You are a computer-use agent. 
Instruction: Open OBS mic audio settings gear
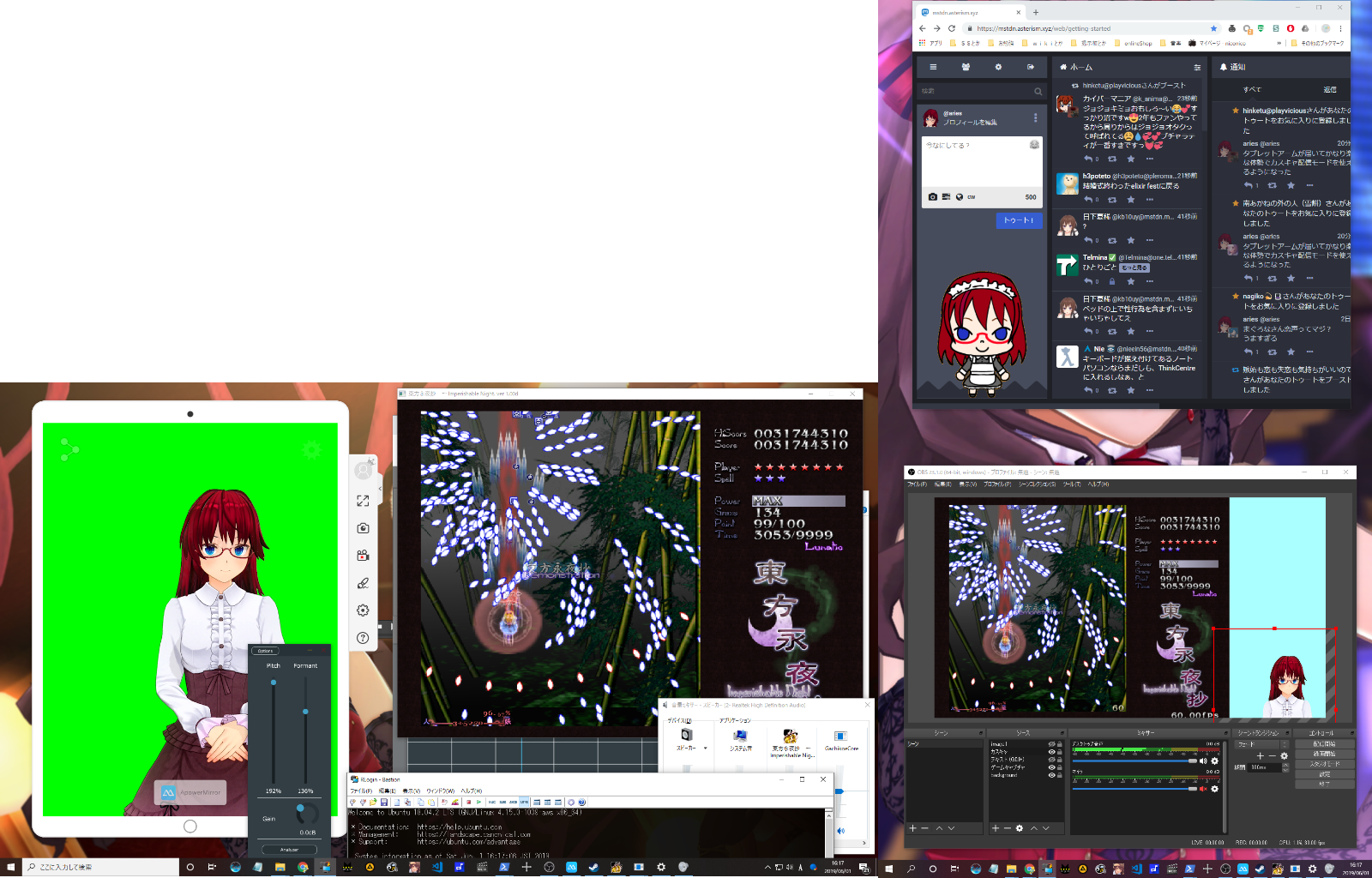[1214, 789]
